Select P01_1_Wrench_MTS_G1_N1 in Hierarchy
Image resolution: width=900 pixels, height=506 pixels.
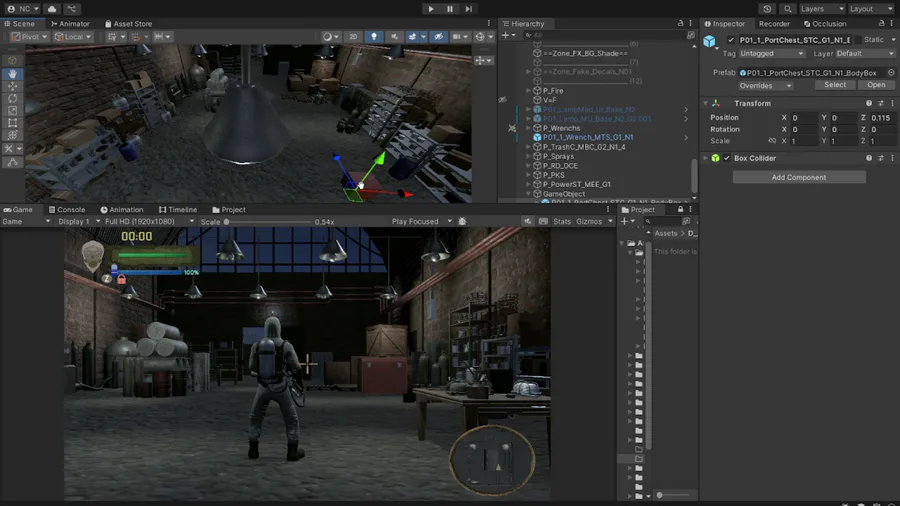(x=588, y=137)
